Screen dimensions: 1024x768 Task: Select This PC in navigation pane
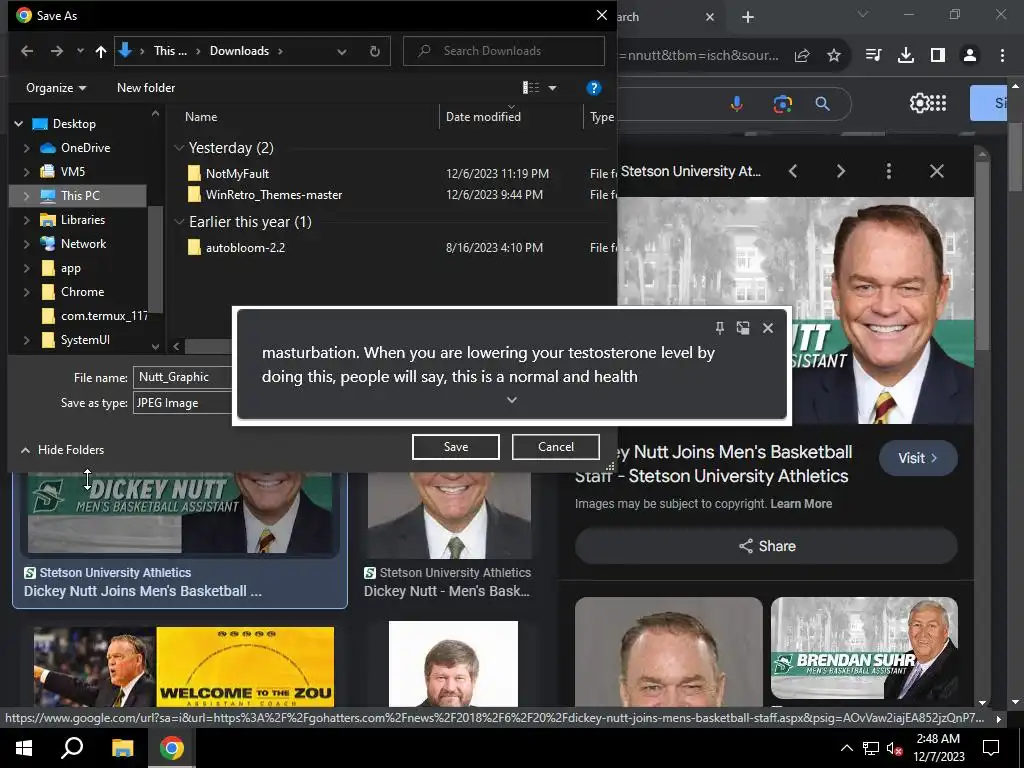click(x=80, y=195)
